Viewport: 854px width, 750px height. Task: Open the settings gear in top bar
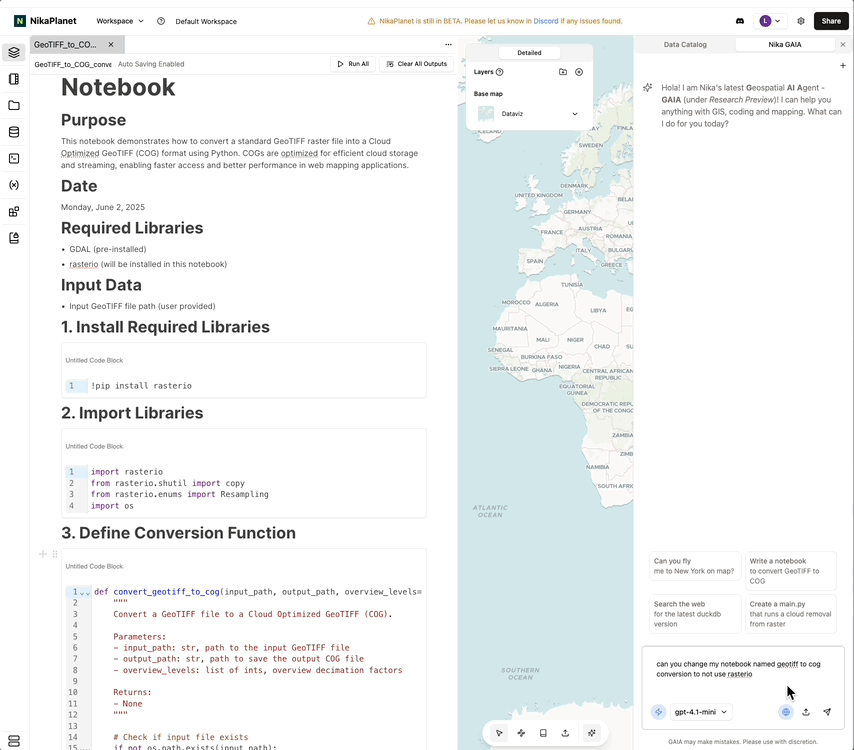[x=801, y=21]
